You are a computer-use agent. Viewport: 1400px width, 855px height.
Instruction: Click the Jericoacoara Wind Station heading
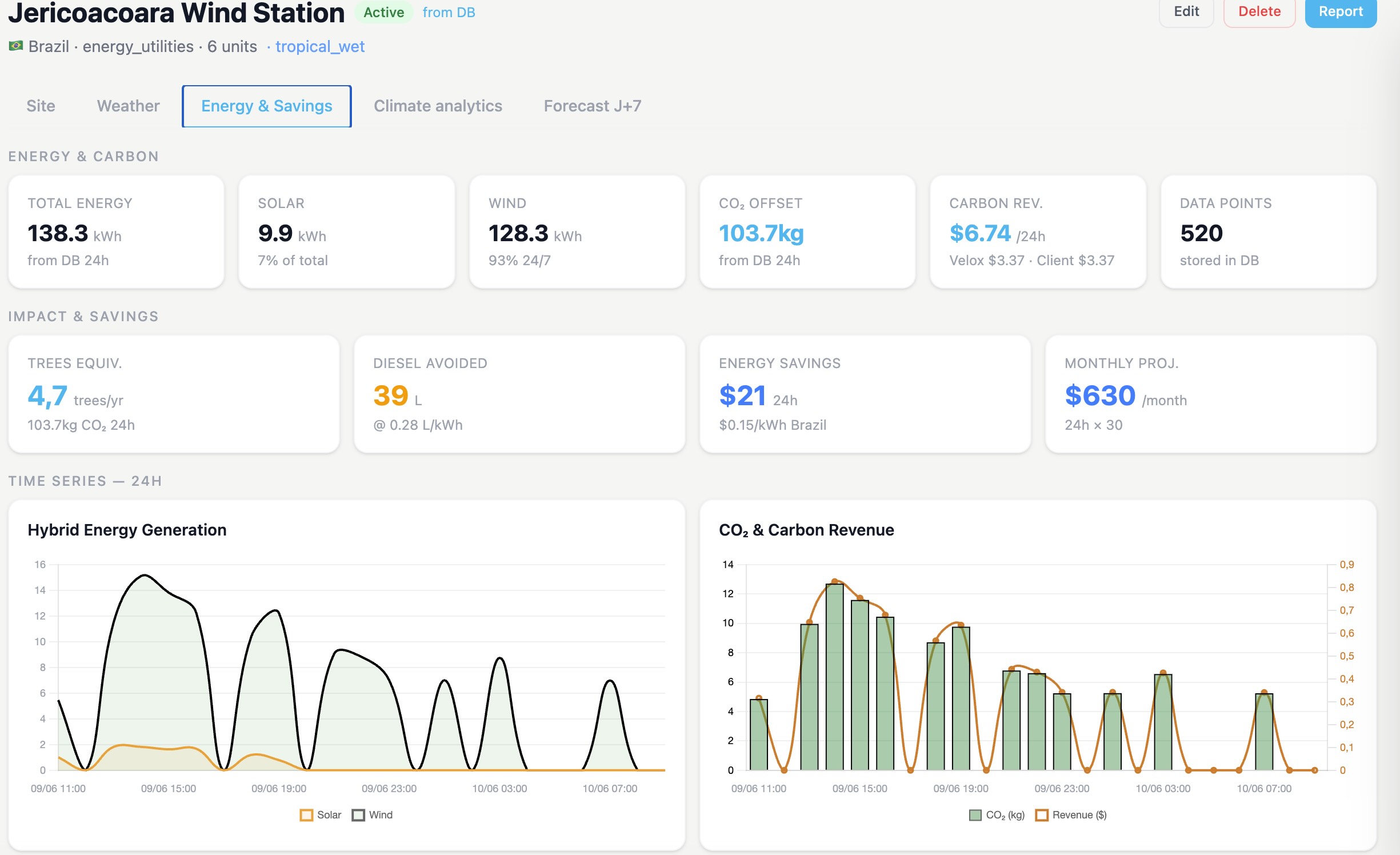176,13
